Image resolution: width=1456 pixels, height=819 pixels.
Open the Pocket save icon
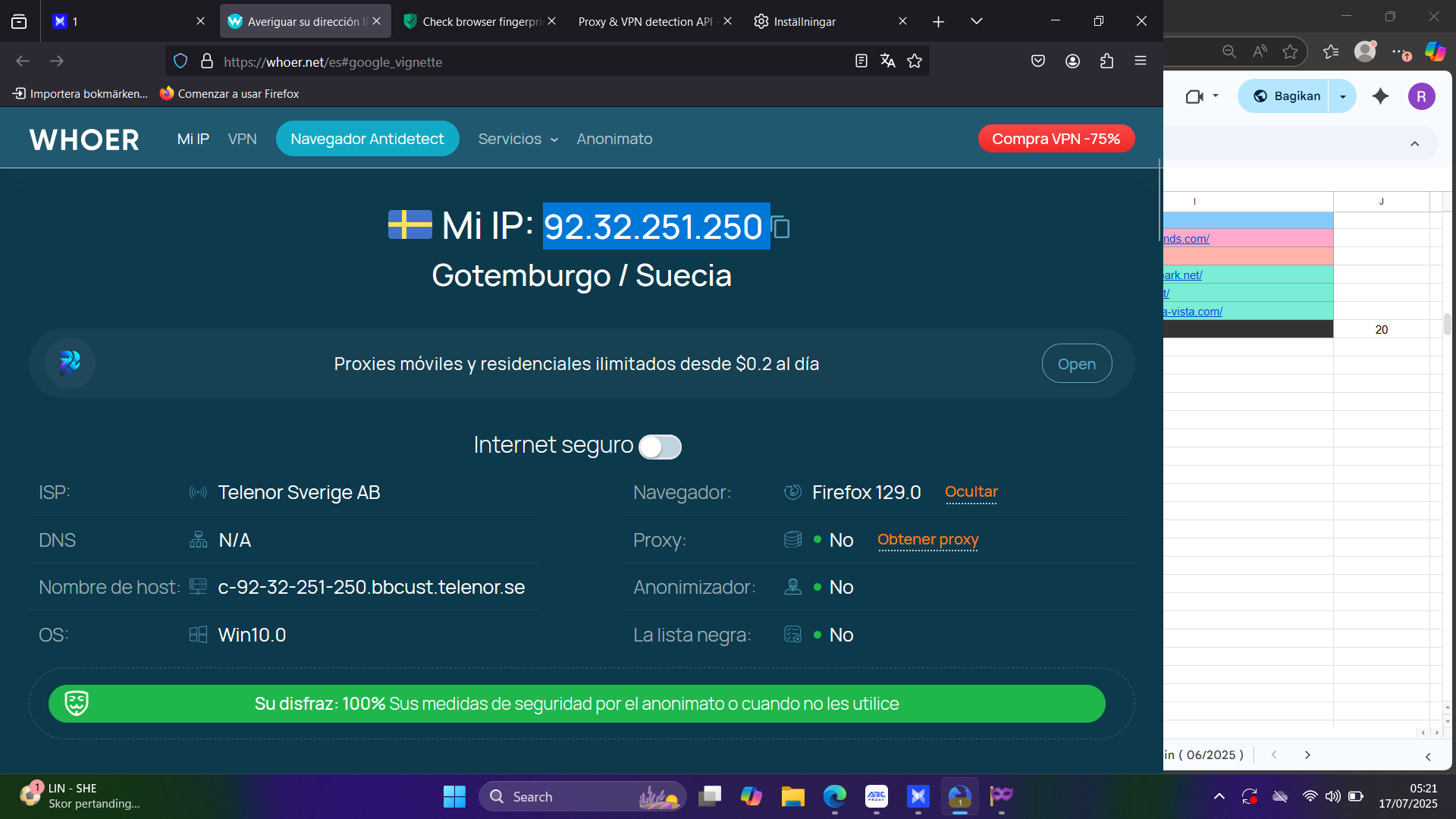click(1038, 61)
